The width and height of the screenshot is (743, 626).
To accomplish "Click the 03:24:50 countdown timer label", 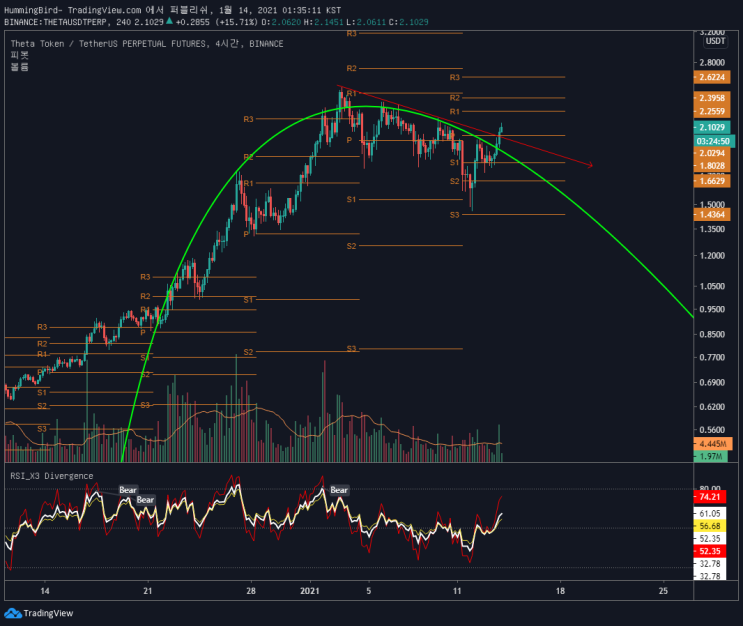I will (713, 141).
